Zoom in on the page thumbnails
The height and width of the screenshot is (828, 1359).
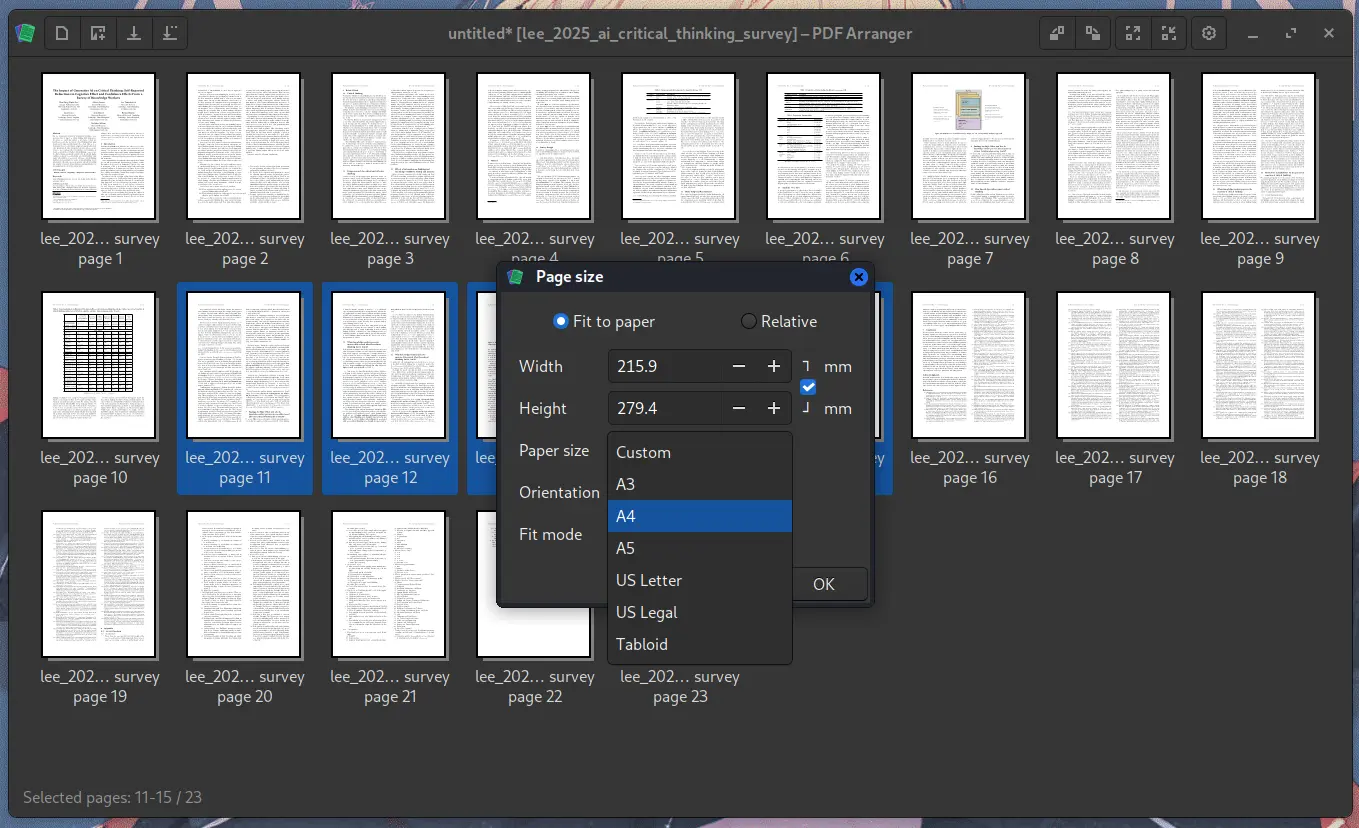pos(1132,33)
